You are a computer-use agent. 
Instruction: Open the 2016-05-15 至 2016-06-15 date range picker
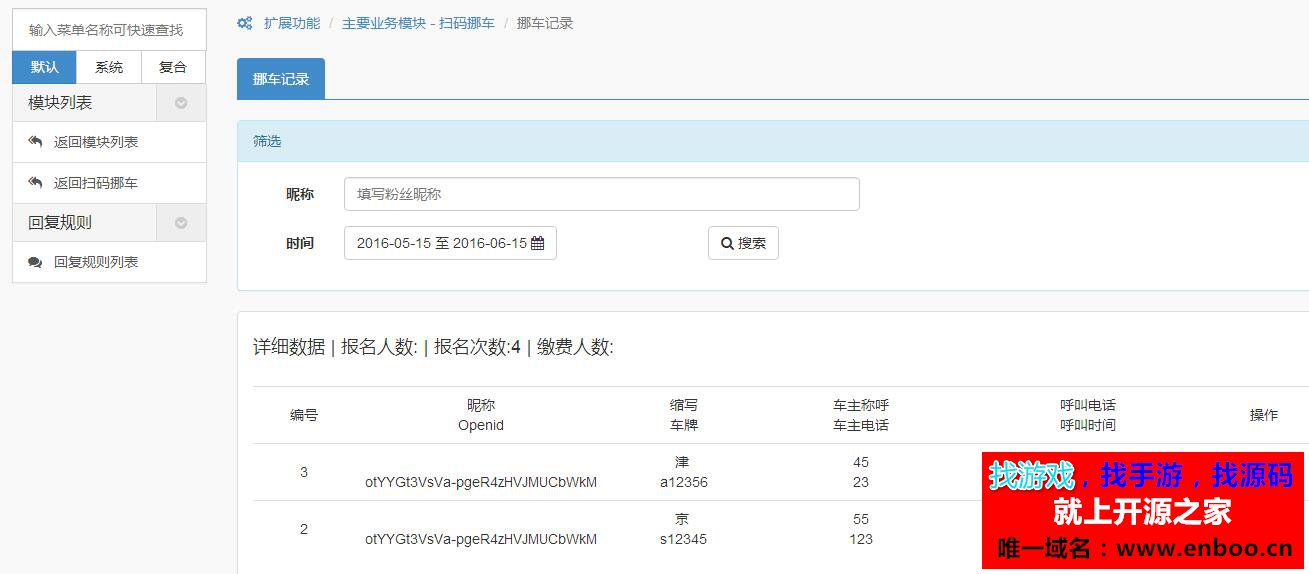coord(450,243)
